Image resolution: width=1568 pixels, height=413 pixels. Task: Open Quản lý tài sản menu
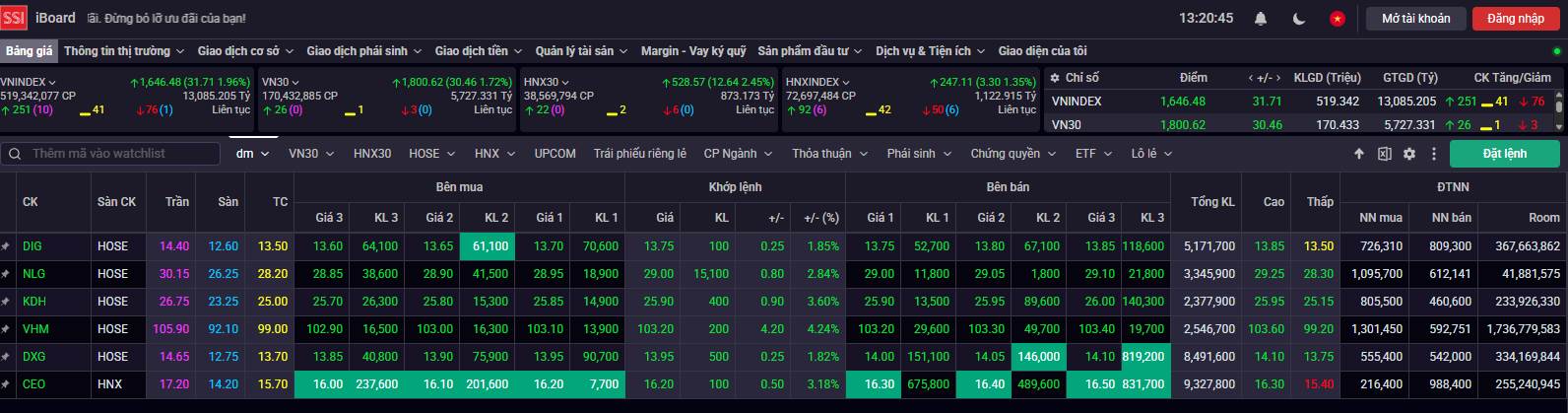pyautogui.click(x=581, y=50)
